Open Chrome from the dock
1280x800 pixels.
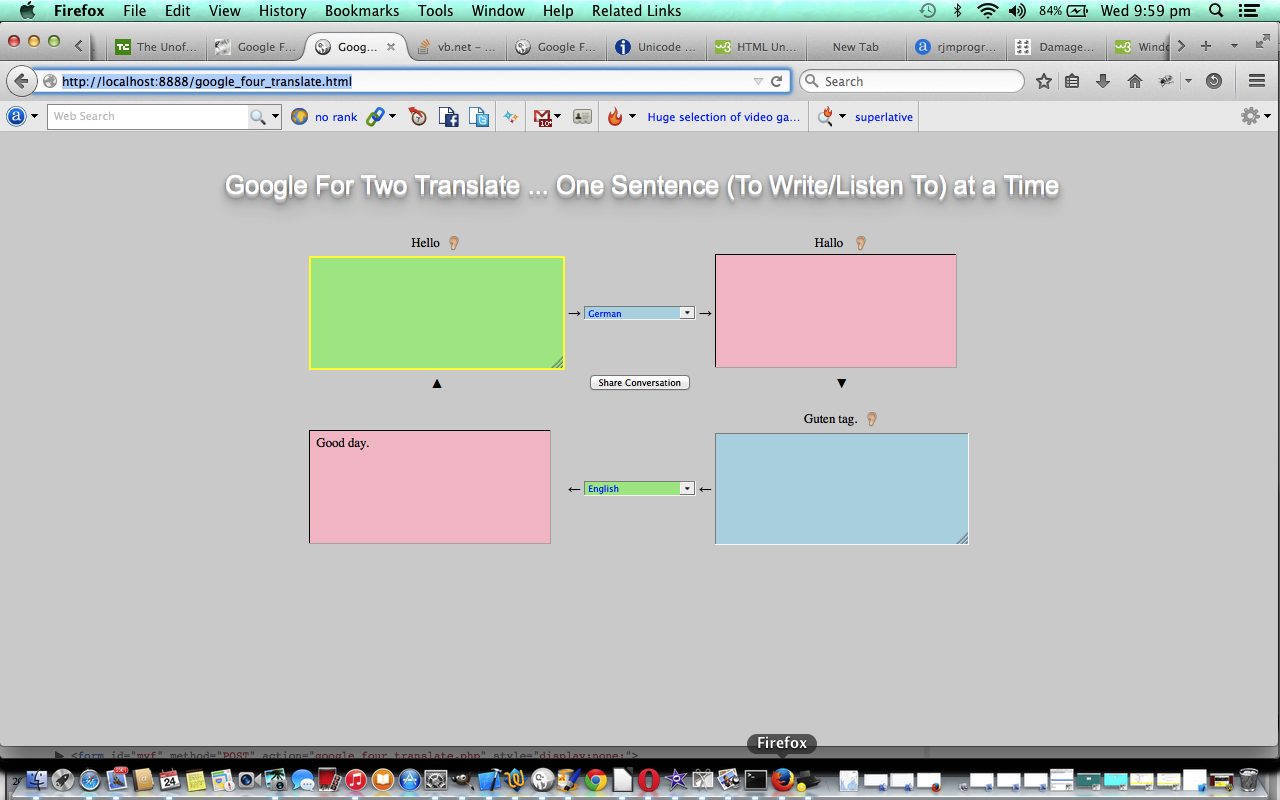point(595,780)
